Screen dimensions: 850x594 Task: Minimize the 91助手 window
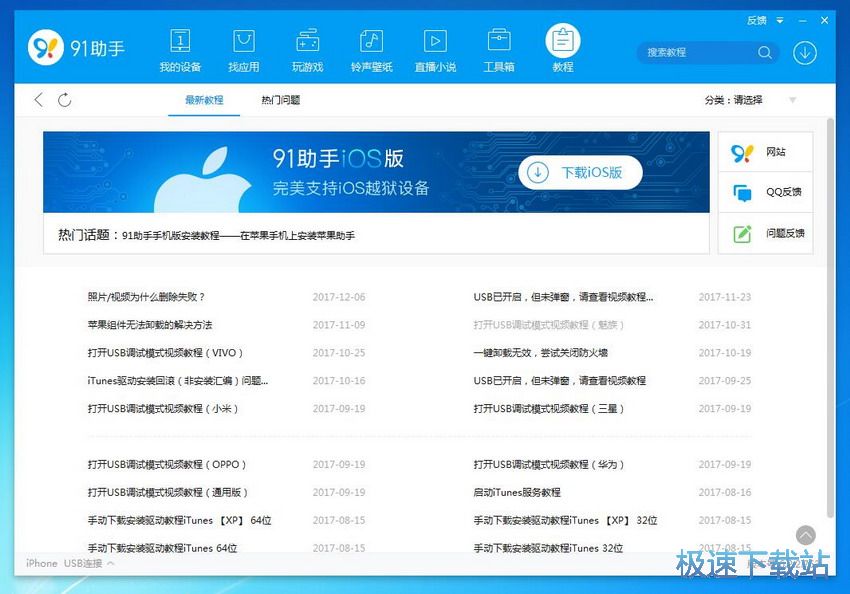[802, 21]
